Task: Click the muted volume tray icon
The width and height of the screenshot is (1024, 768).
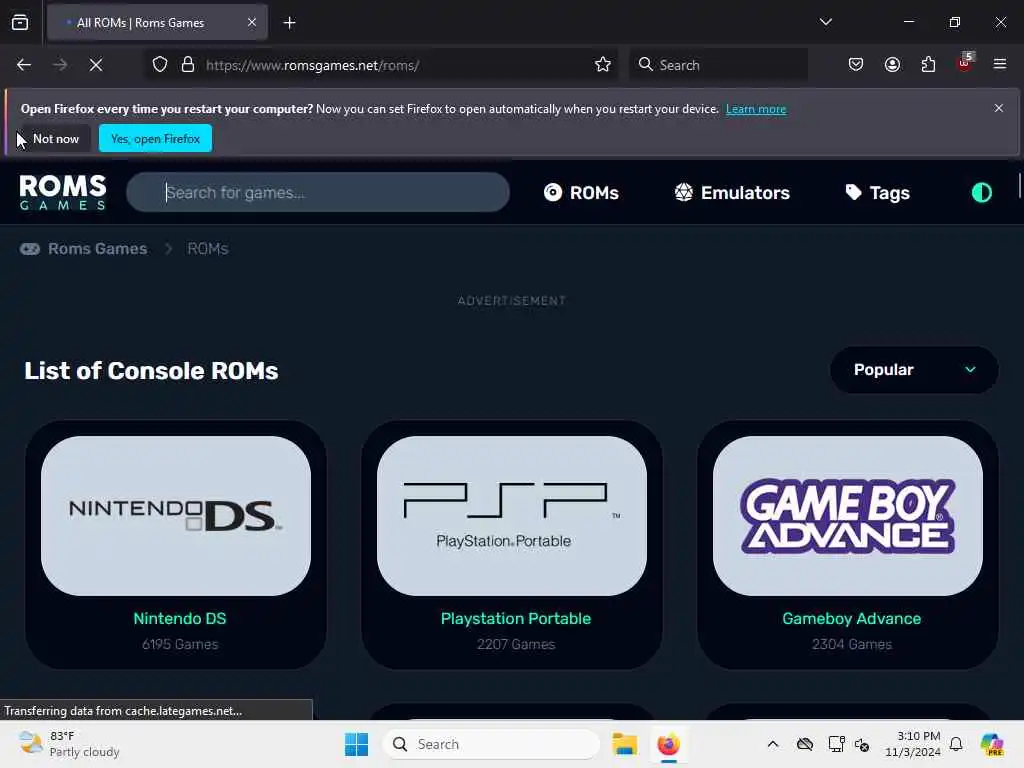Action: tap(862, 744)
